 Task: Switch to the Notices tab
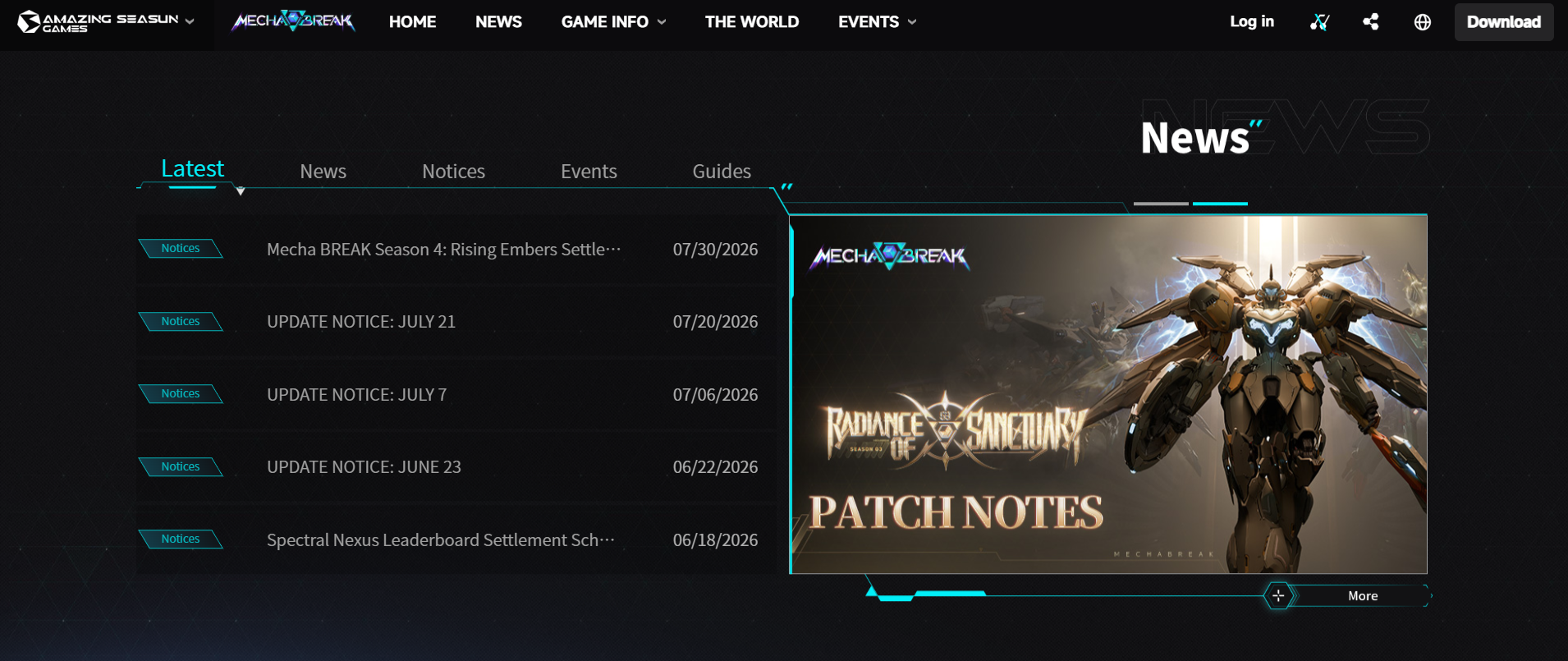pos(453,171)
